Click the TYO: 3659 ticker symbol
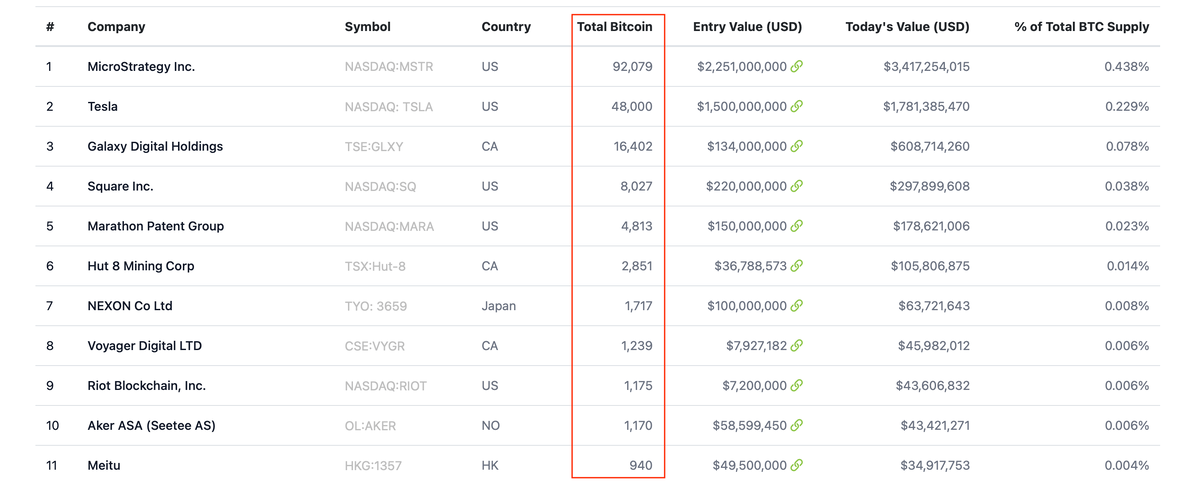 [x=376, y=306]
